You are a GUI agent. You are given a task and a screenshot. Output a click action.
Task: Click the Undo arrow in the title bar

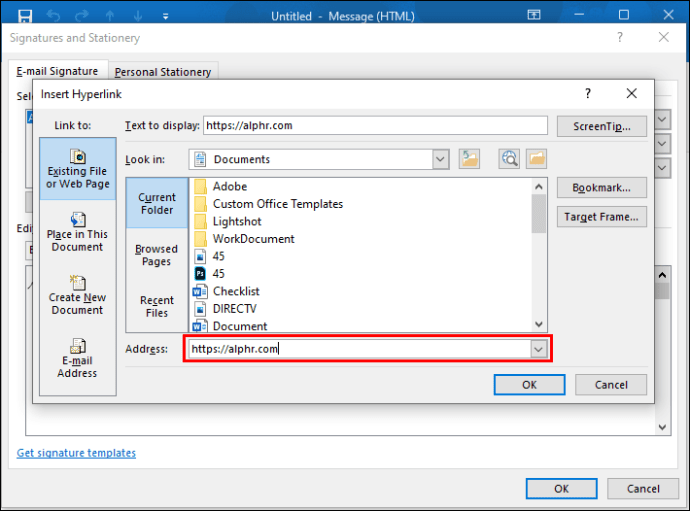pos(53,16)
